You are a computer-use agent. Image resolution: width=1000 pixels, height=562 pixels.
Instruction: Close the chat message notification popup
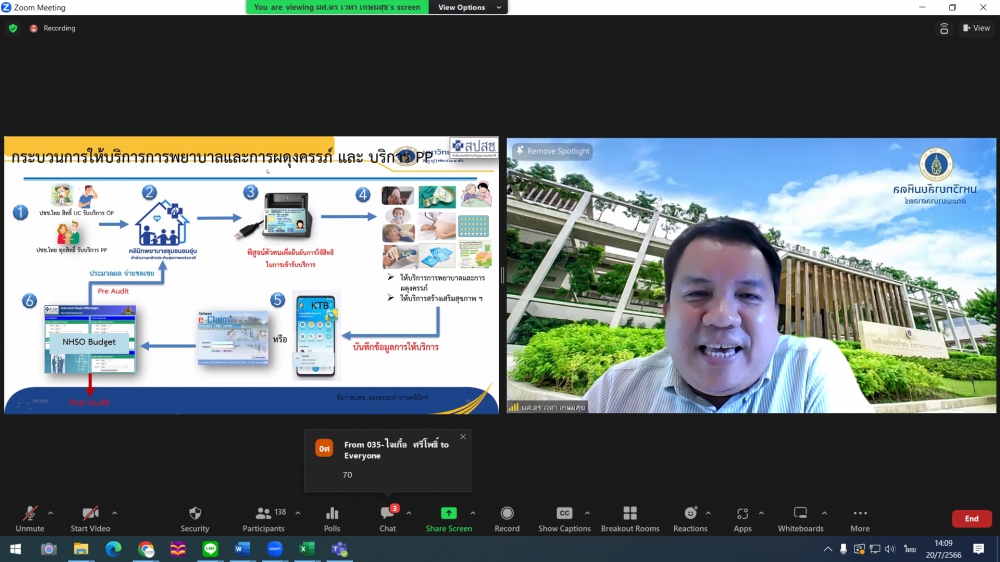coord(463,437)
